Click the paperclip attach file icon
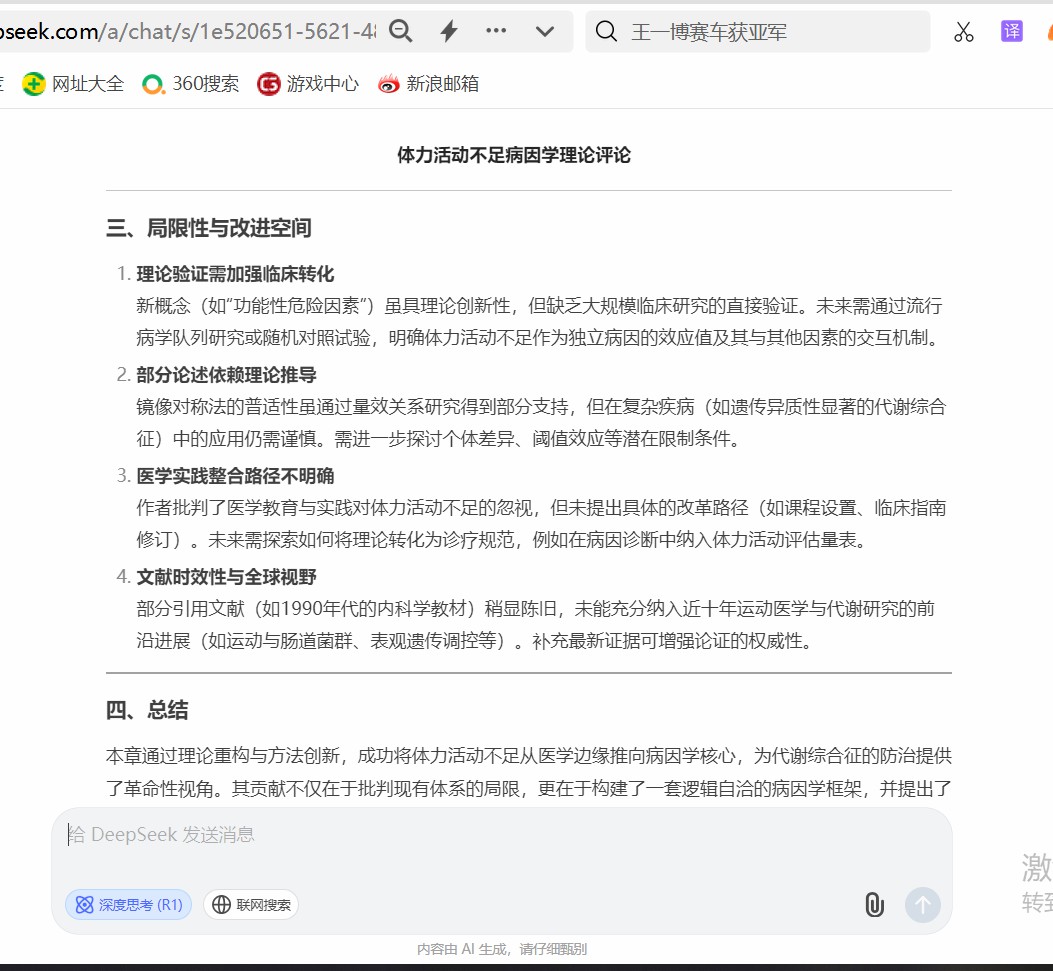Viewport: 1053px width, 971px height. [874, 905]
